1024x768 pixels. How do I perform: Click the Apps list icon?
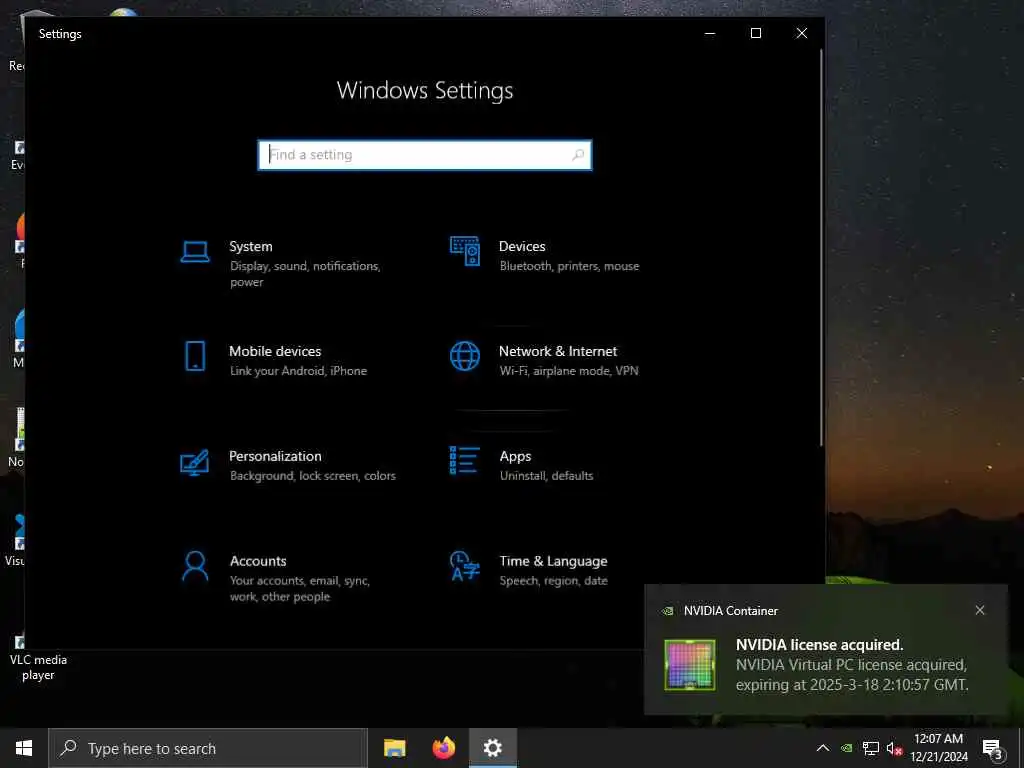tap(465, 460)
